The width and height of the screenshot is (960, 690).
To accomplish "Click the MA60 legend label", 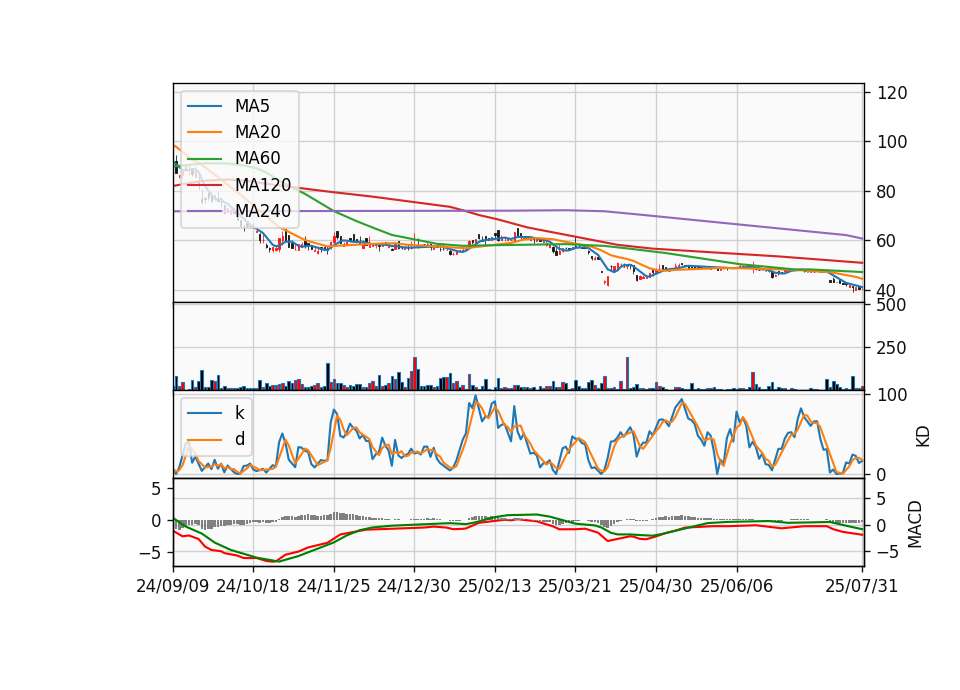I will pos(257,158).
